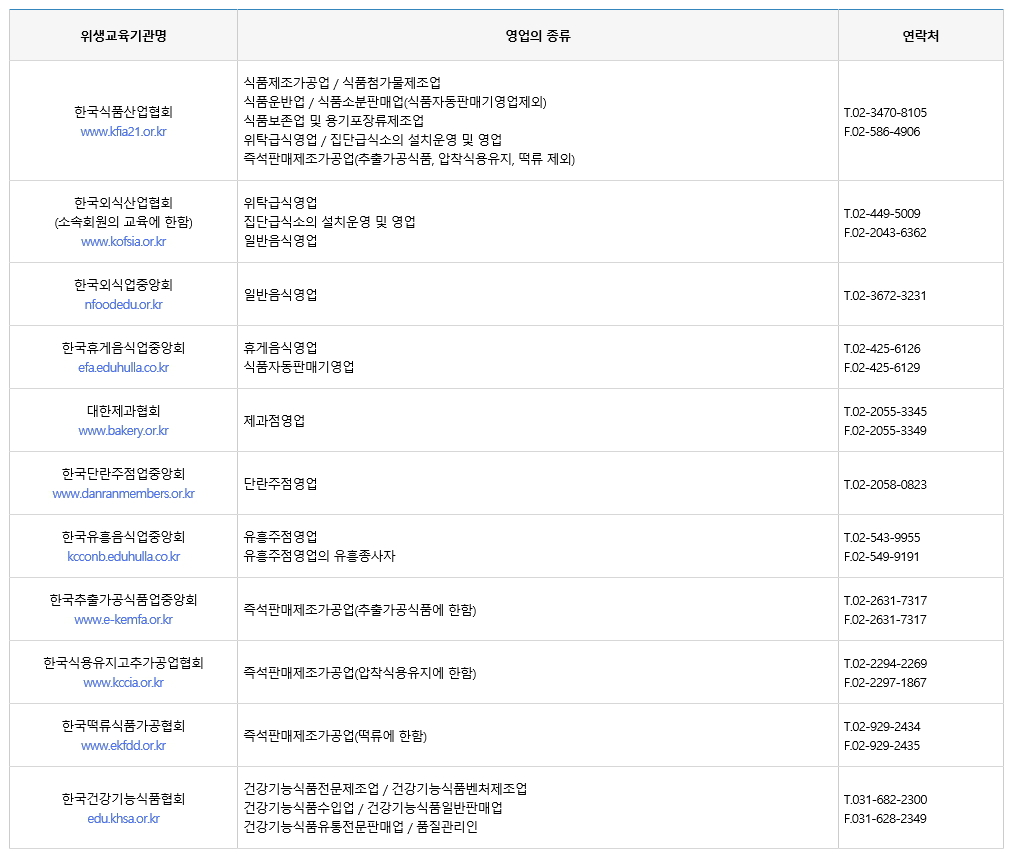Click the fax number F.02-549-9191
1014x859 pixels.
[x=881, y=556]
